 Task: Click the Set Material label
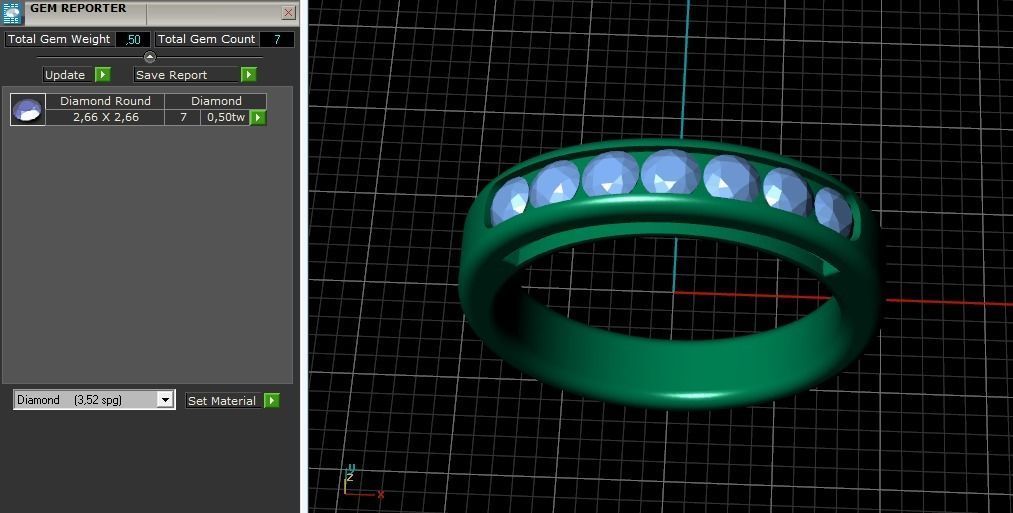pyautogui.click(x=224, y=401)
